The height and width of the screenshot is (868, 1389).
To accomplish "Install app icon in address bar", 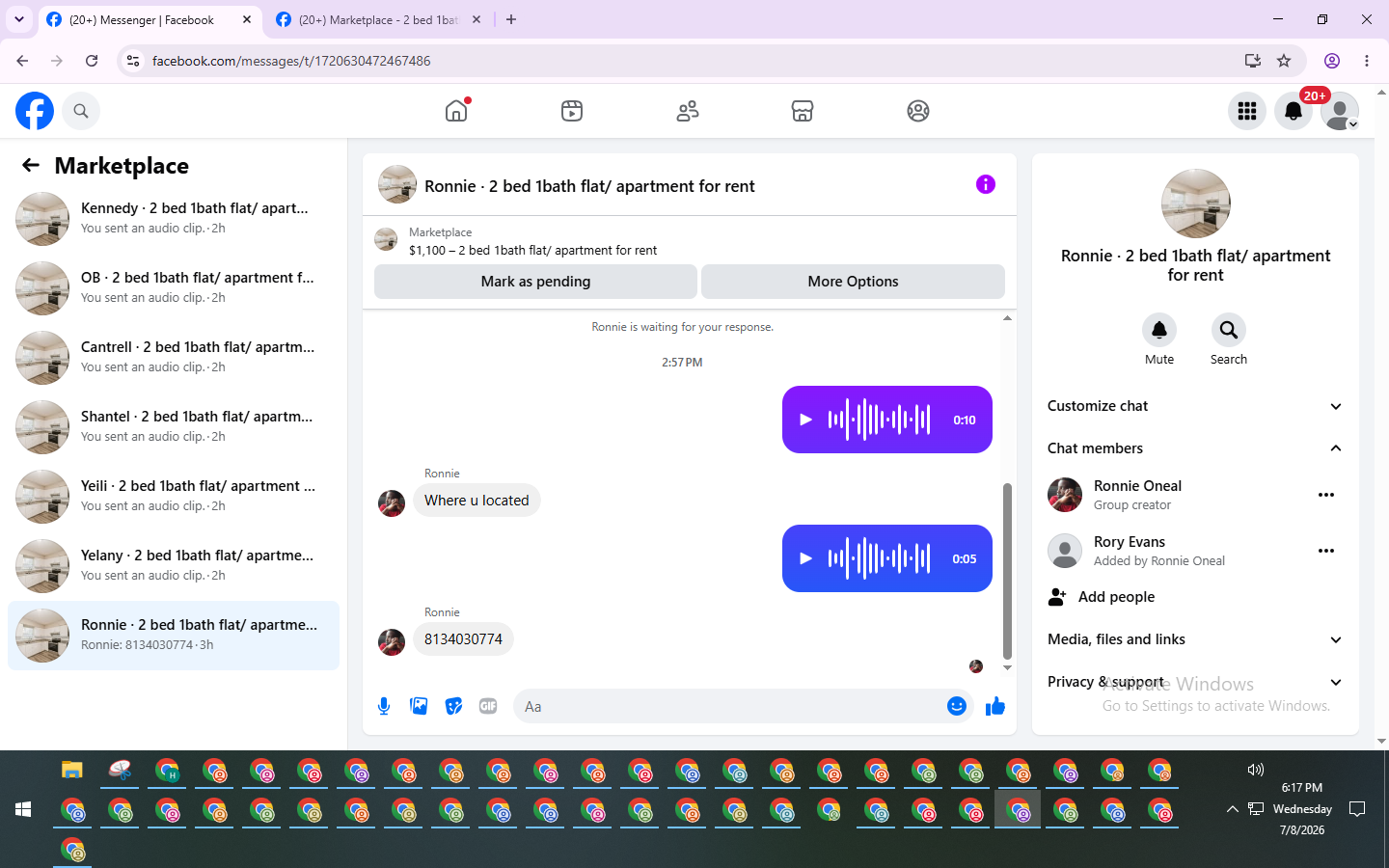I will tap(1253, 61).
